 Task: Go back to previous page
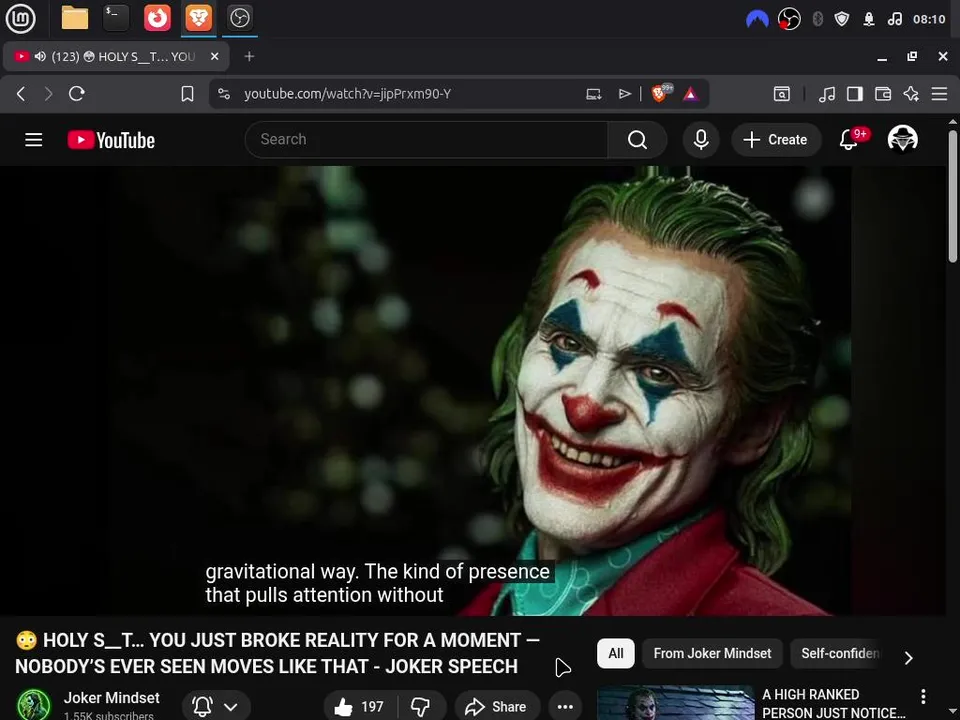click(21, 94)
